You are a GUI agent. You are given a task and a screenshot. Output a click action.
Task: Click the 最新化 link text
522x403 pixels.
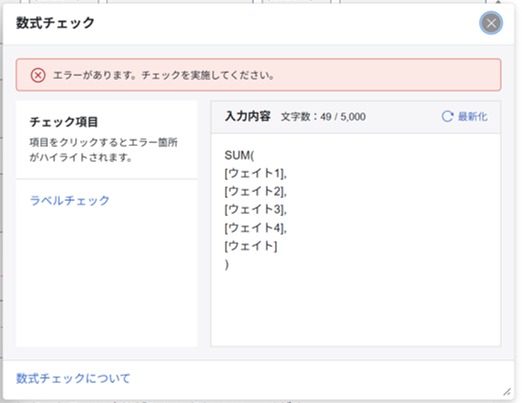472,117
